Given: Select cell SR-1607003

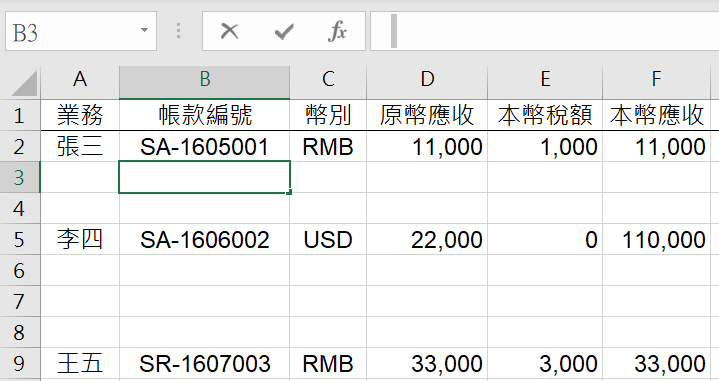Looking at the screenshot, I should coord(205,364).
